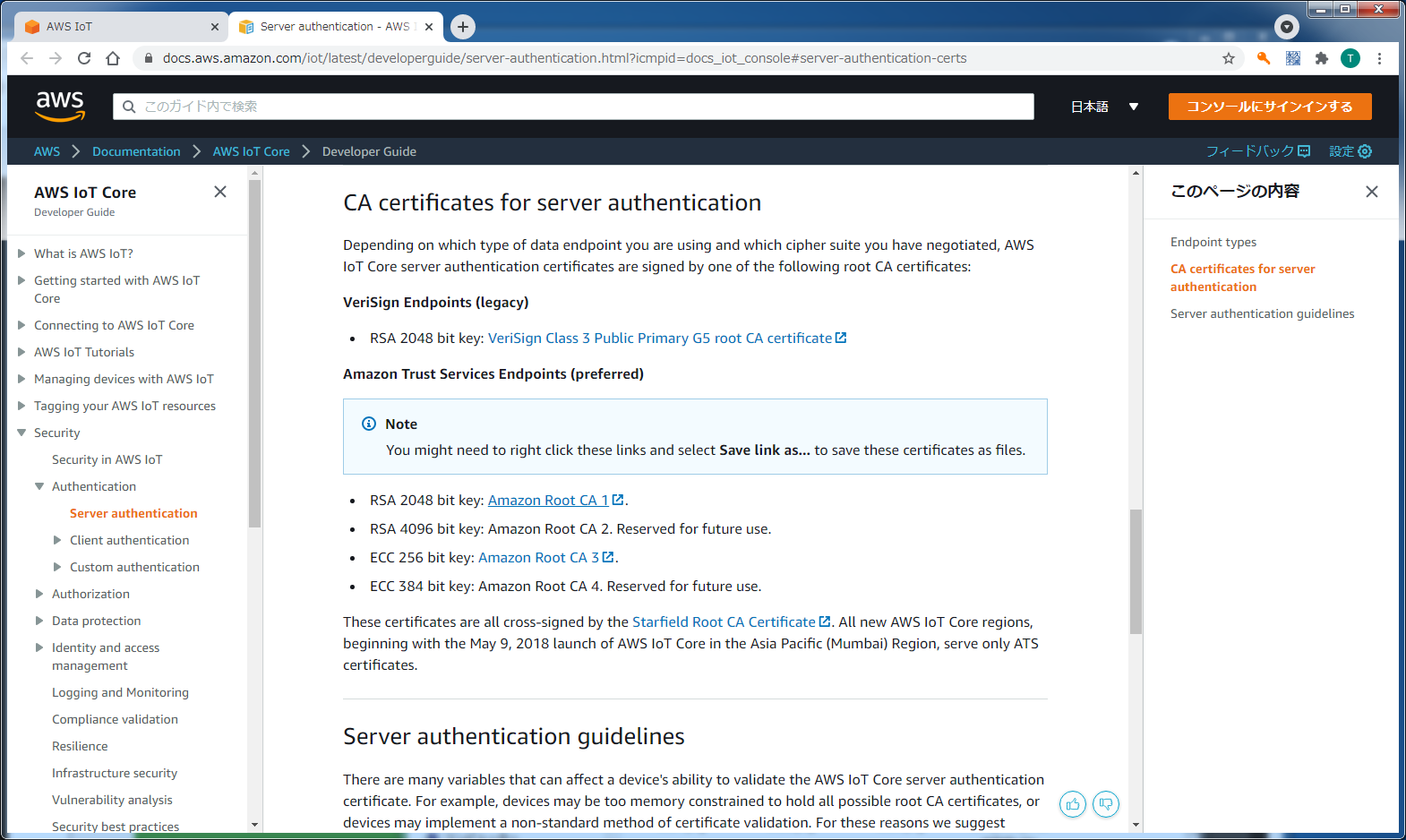The image size is (1406, 840).
Task: Jump to Server authentication guidelines section
Action: [x=1262, y=313]
